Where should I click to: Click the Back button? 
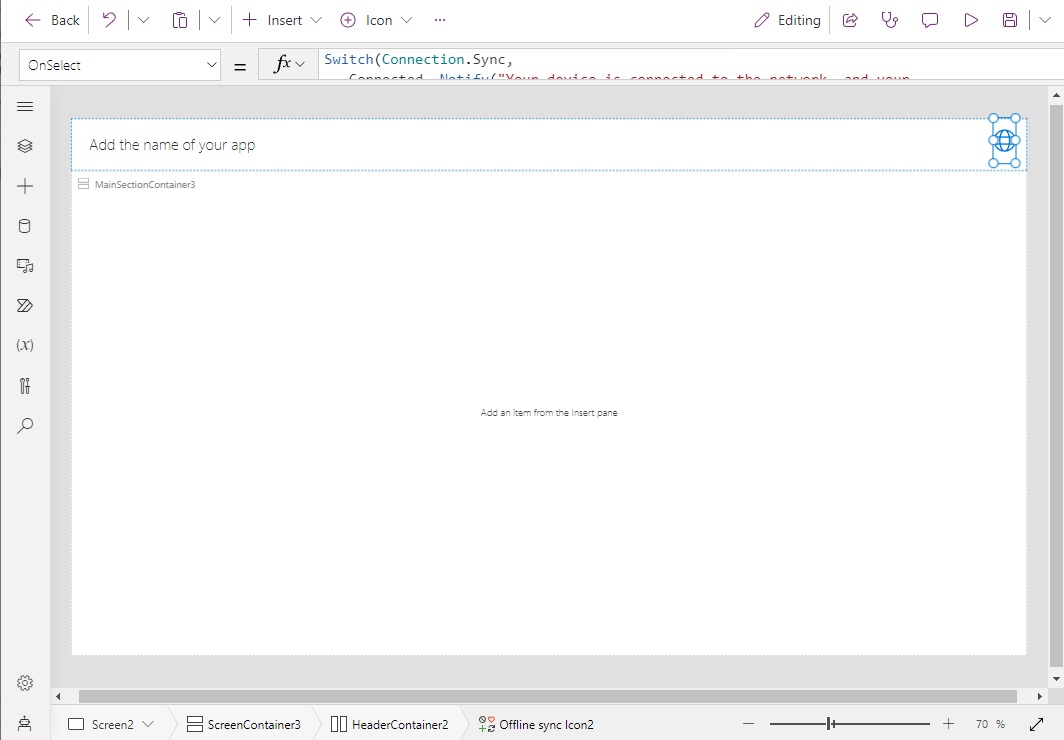click(x=50, y=19)
